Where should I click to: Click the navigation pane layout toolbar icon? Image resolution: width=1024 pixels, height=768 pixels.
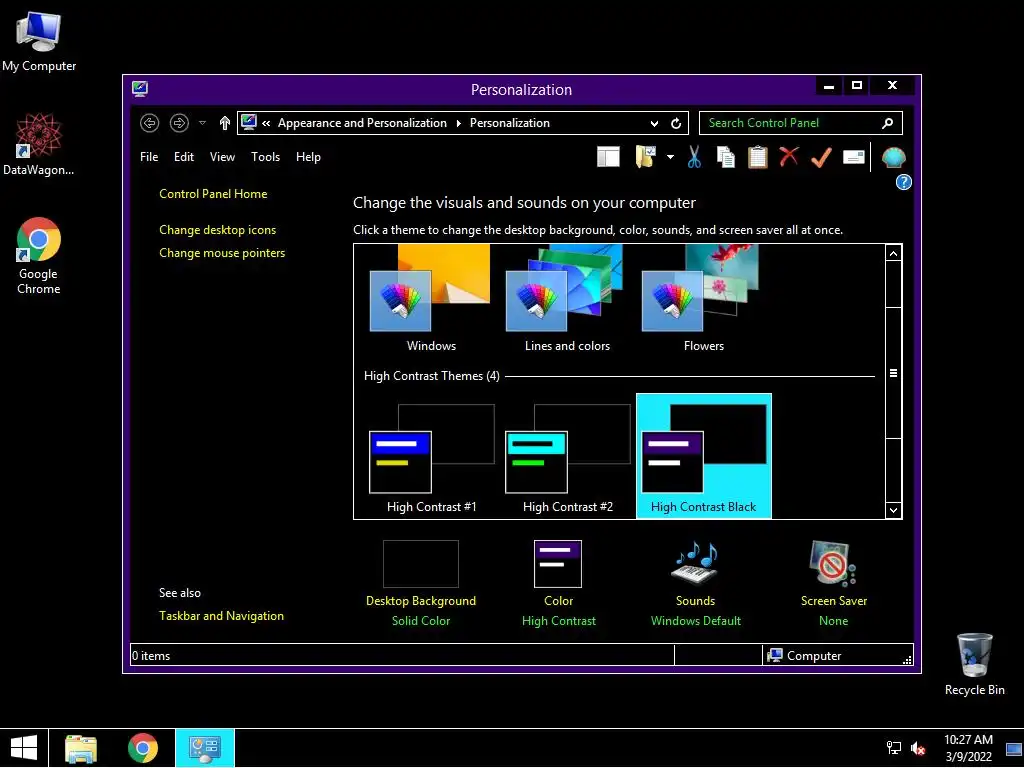click(x=608, y=157)
